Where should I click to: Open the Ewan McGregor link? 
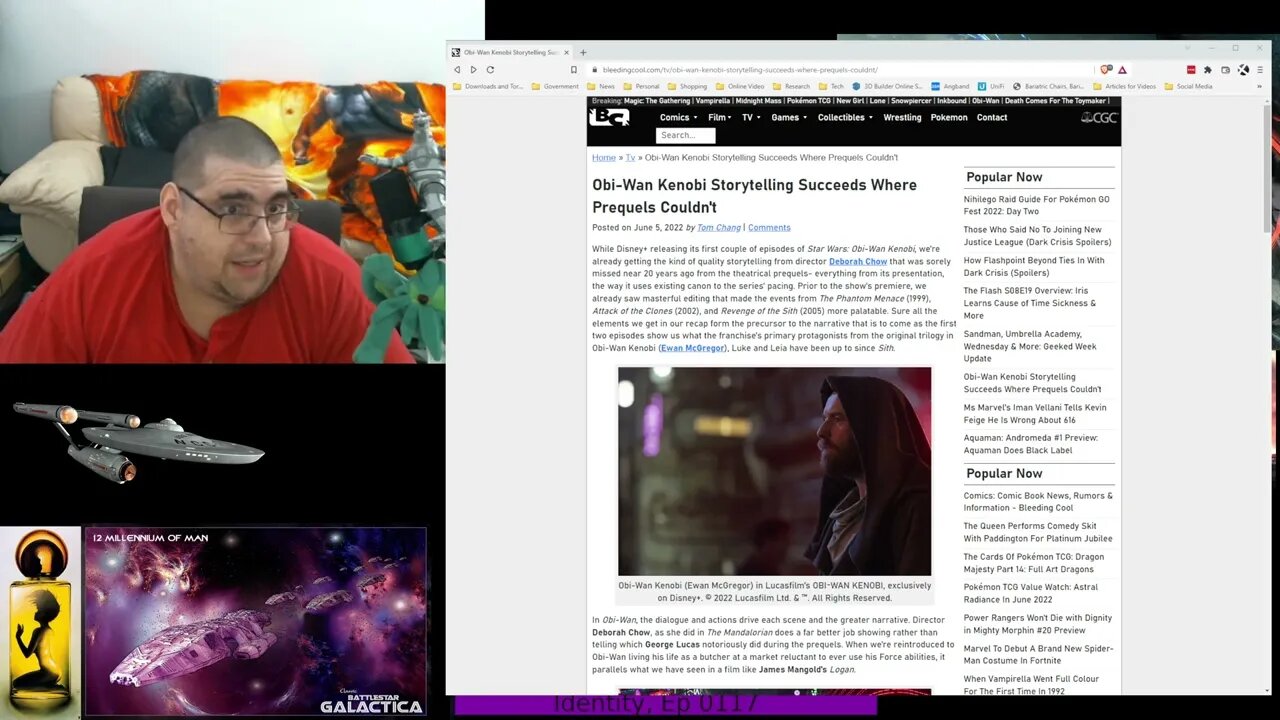pyautogui.click(x=692, y=348)
